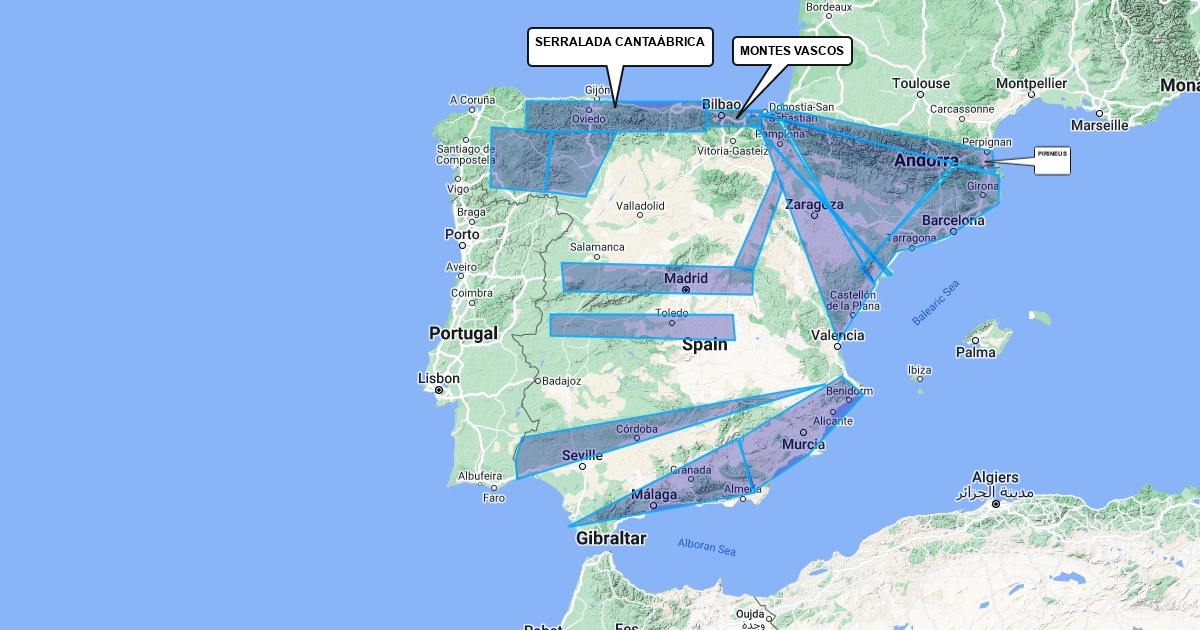Image resolution: width=1200 pixels, height=630 pixels.
Task: Click the Valencia city dot marker
Action: click(x=838, y=346)
